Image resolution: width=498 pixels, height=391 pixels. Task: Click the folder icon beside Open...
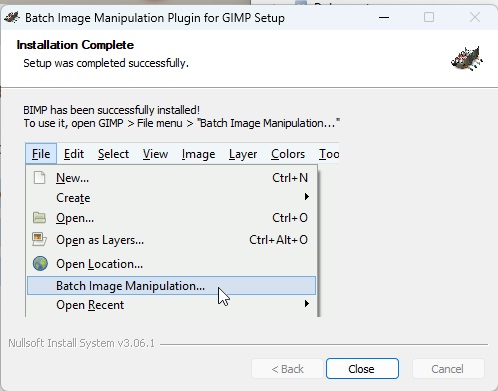coord(40,218)
